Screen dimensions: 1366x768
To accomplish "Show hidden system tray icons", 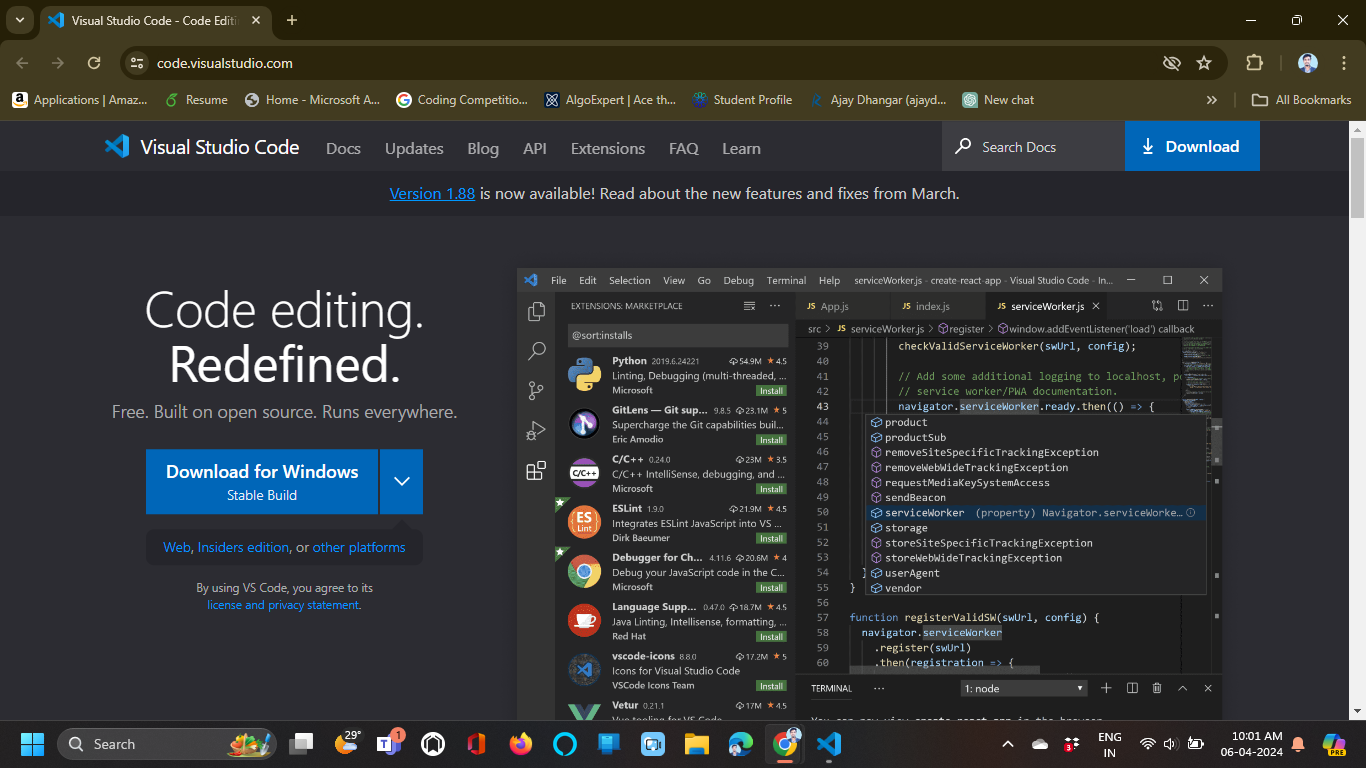I will (x=1008, y=744).
